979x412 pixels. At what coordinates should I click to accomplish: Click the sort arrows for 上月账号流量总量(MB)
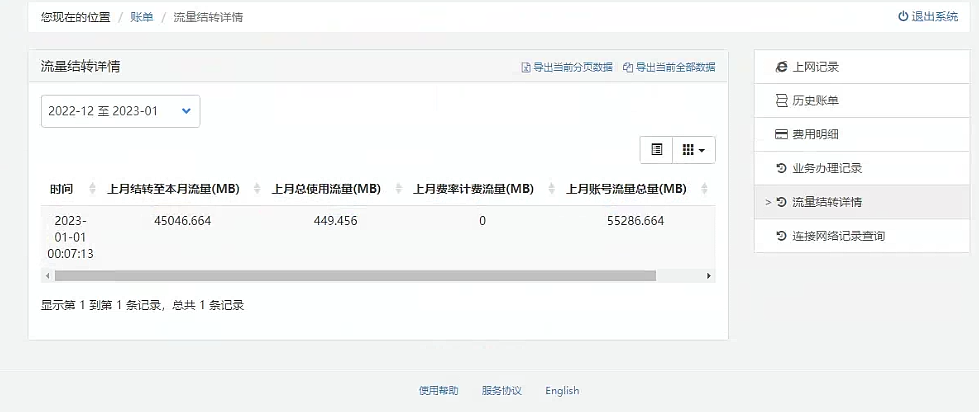click(705, 189)
